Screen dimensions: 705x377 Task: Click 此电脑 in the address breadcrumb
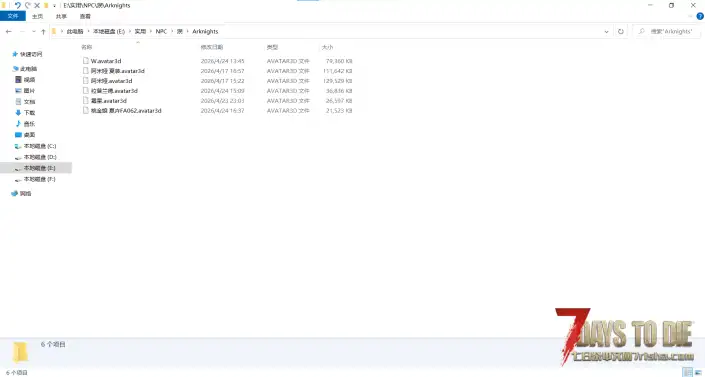tap(75, 31)
